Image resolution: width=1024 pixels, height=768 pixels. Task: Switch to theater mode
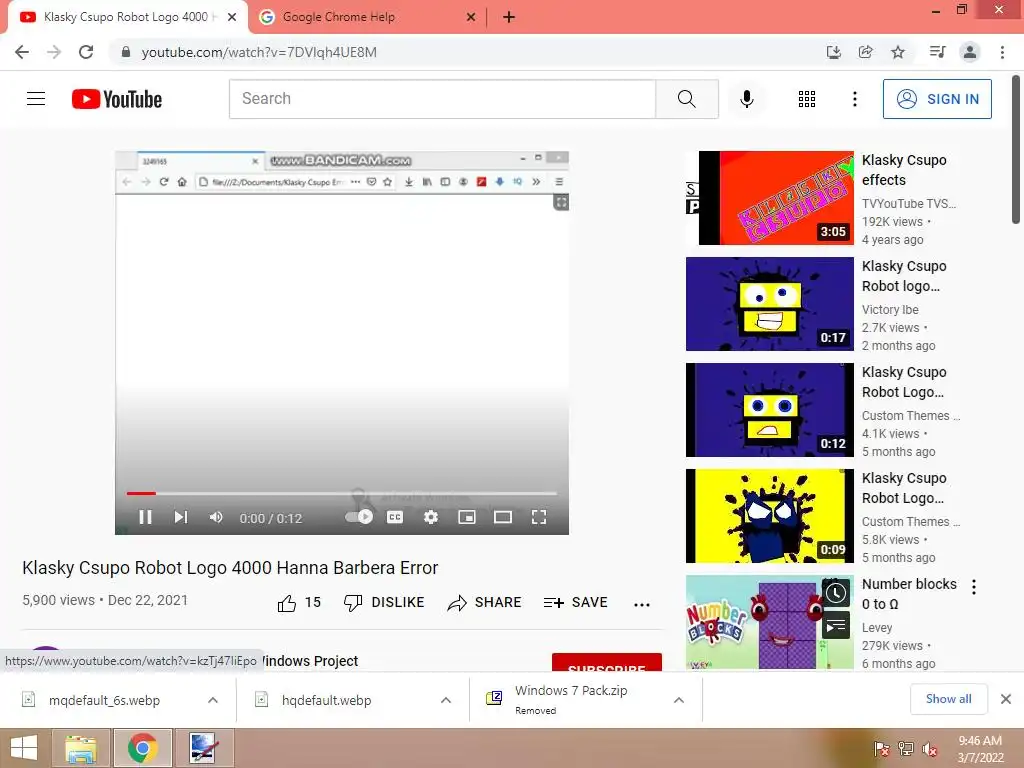(503, 517)
